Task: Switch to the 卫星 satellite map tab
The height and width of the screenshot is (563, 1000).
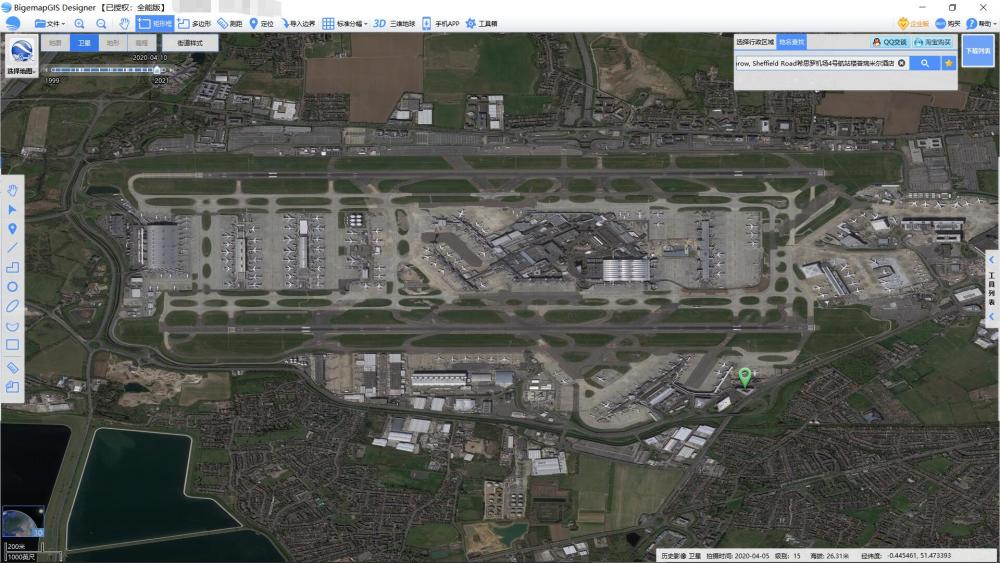Action: [84, 44]
